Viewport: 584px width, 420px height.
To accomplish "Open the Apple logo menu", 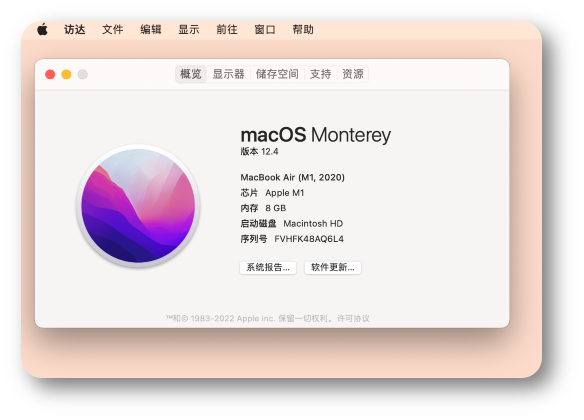I will point(42,29).
